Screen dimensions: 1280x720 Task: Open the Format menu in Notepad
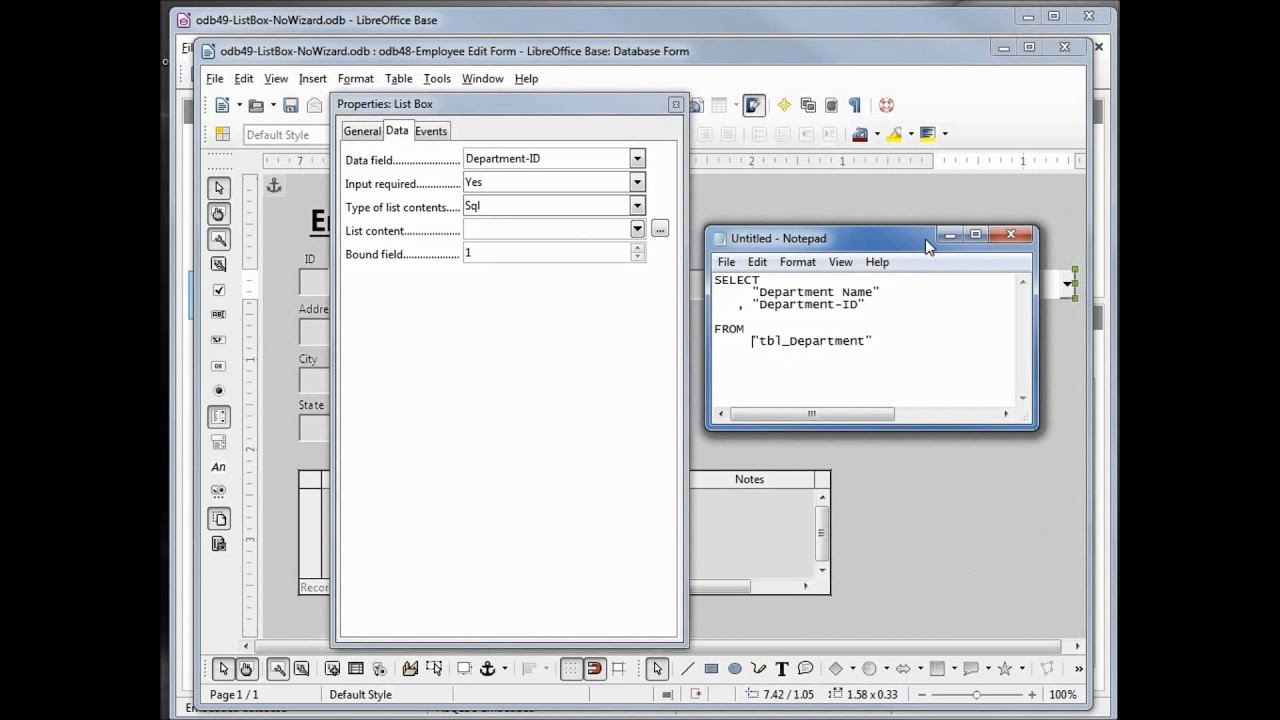tap(797, 262)
